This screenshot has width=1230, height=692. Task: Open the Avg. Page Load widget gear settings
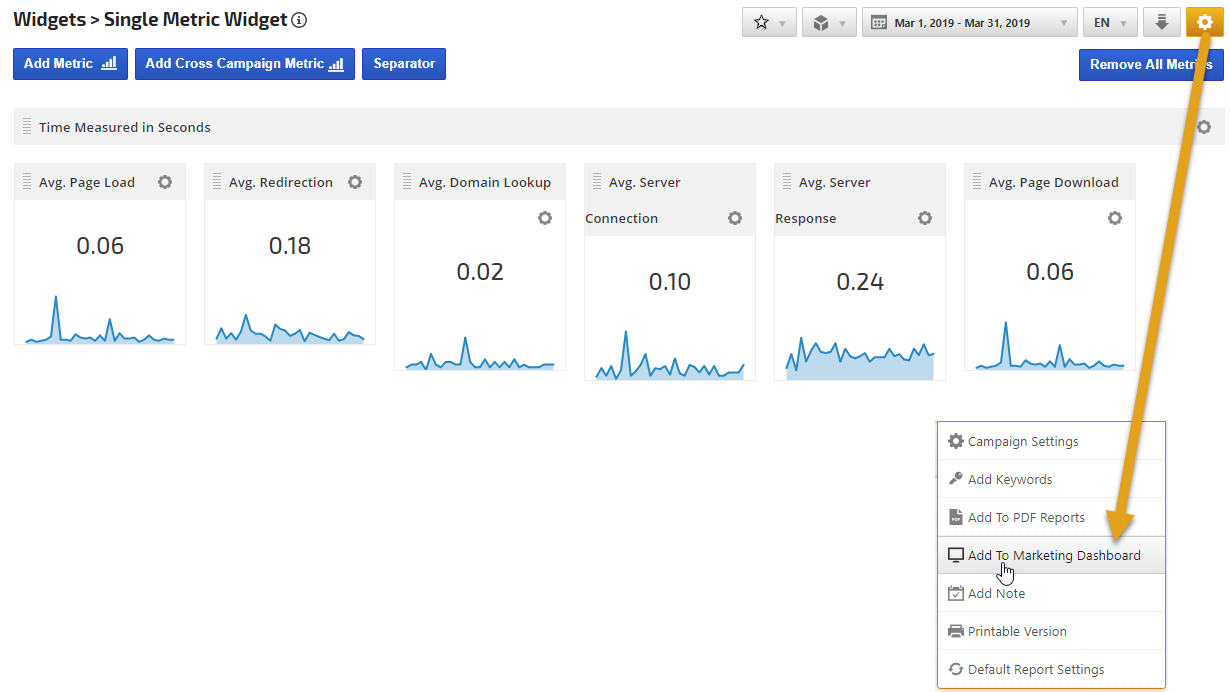(x=165, y=182)
